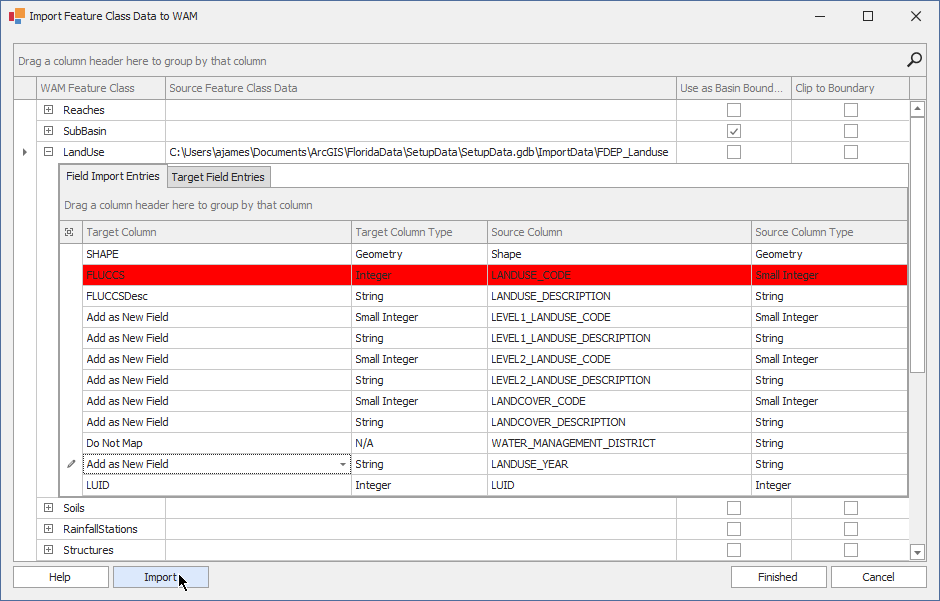
Task: Click the LEVEL1_LANDUSE_DESCRIPTION source cell
Action: coord(619,338)
